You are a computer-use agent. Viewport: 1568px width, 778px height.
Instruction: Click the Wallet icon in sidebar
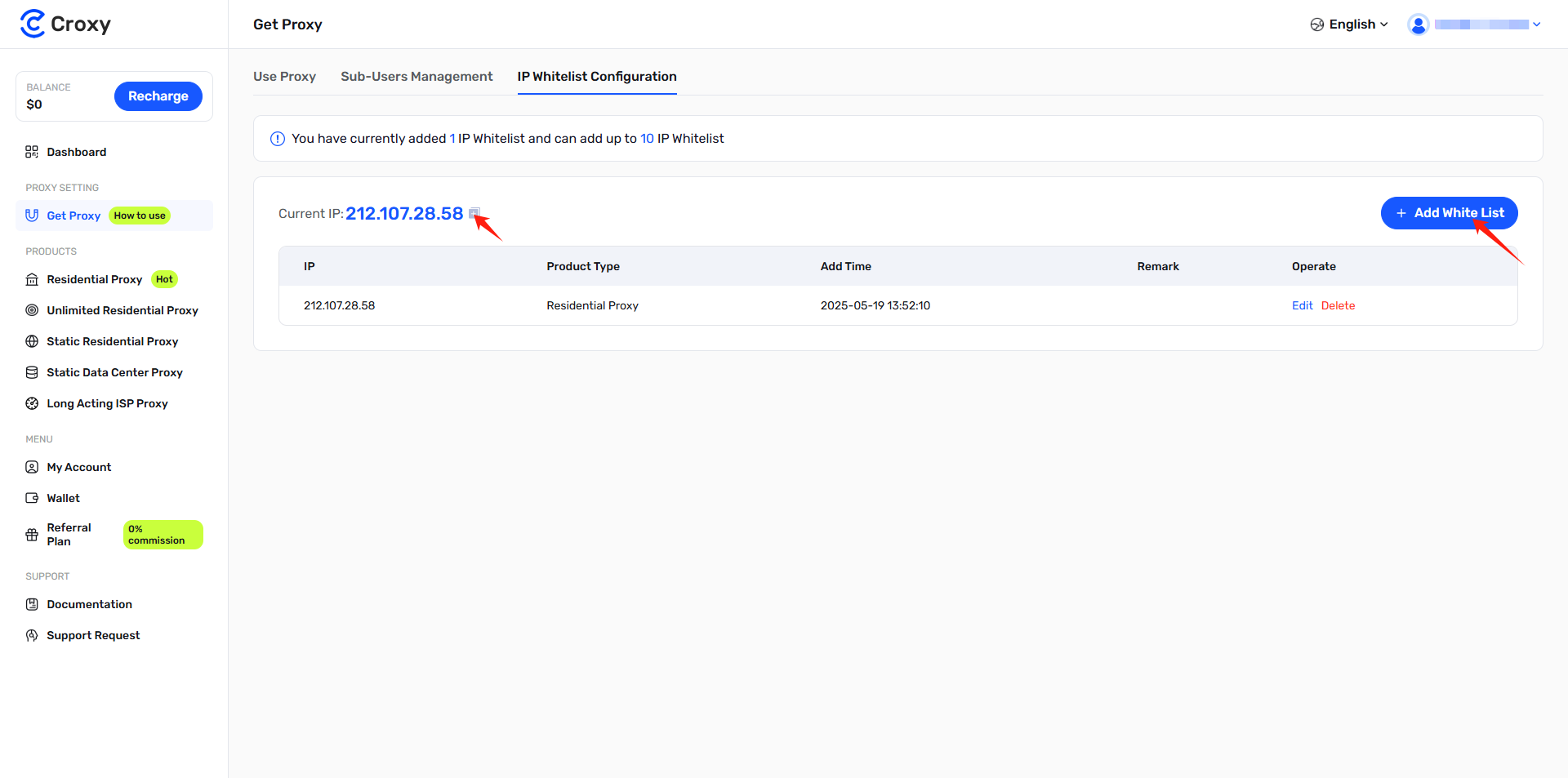[x=32, y=498]
